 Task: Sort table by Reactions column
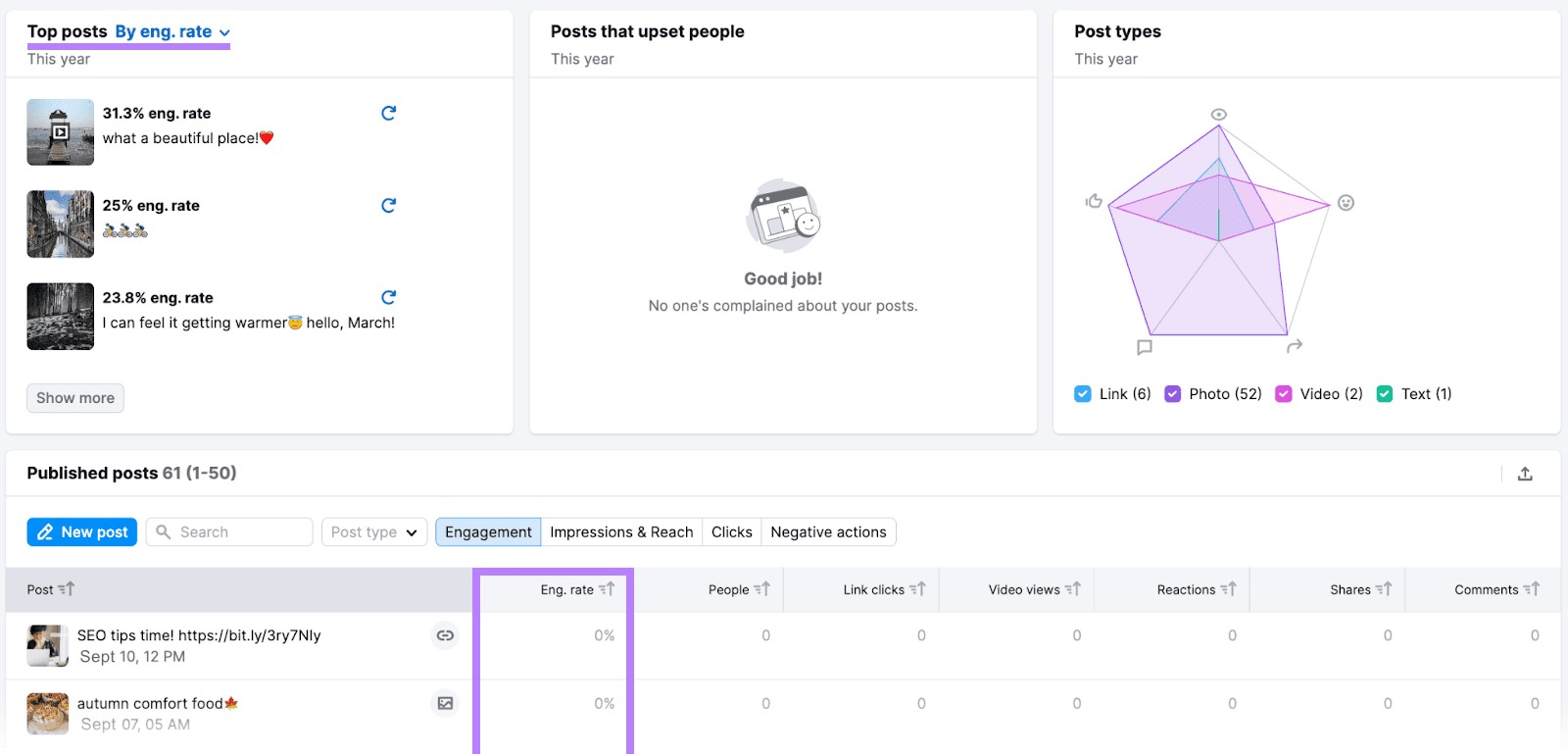coord(1228,589)
